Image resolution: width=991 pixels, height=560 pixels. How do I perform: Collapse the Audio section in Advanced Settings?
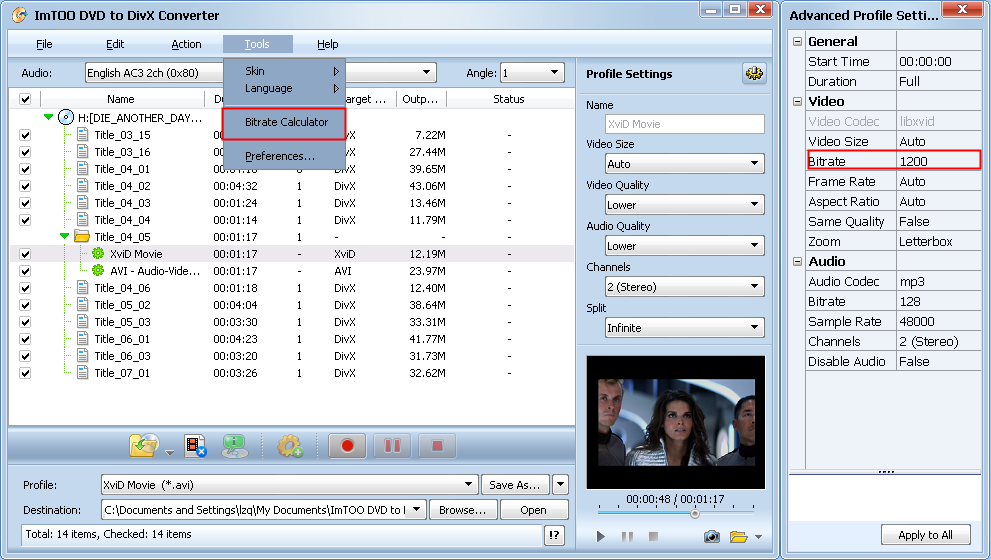coord(797,261)
